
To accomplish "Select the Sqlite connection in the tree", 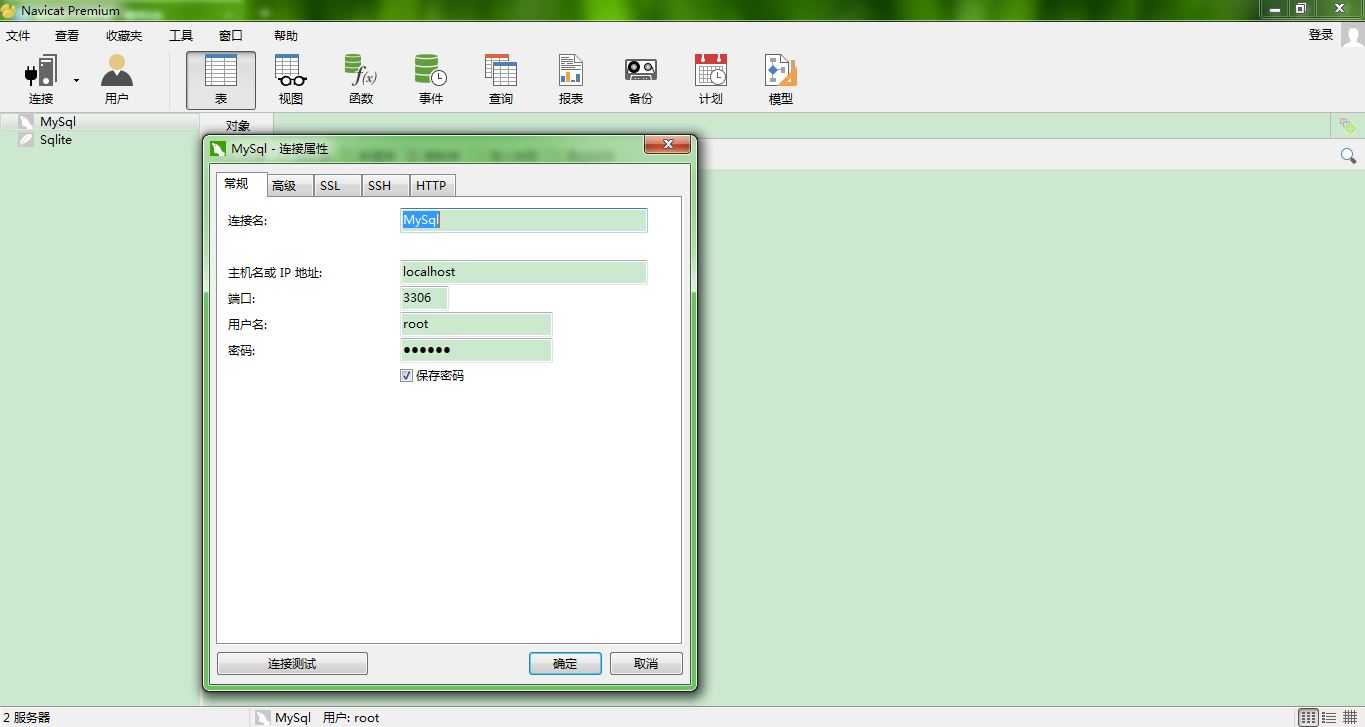I will click(x=56, y=140).
